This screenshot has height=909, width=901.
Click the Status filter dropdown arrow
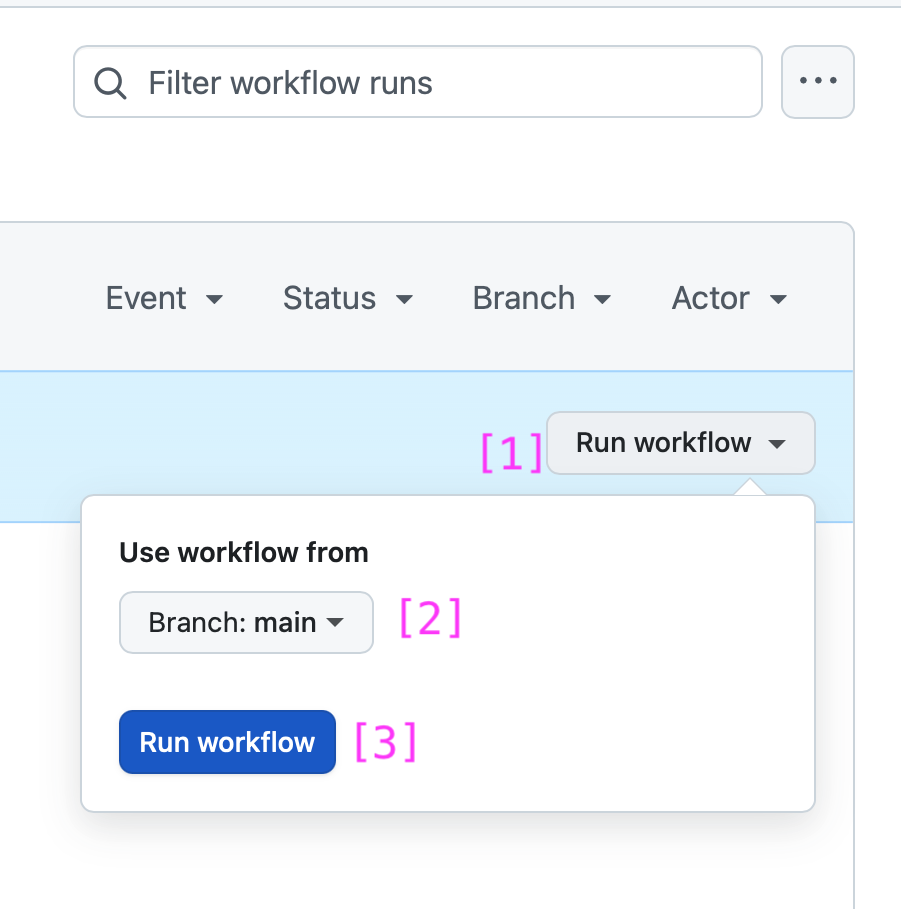pyautogui.click(x=404, y=298)
